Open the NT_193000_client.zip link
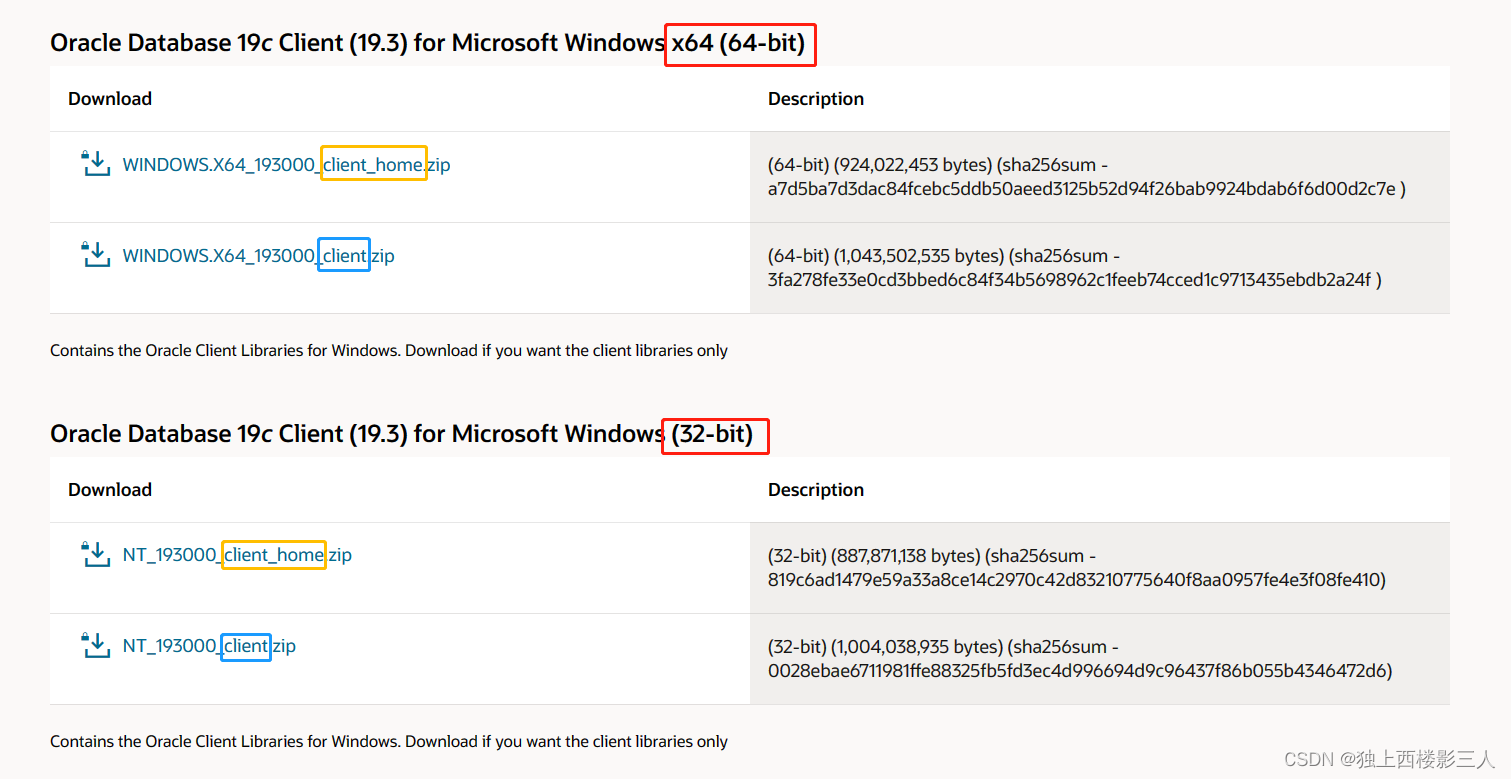 [x=209, y=646]
